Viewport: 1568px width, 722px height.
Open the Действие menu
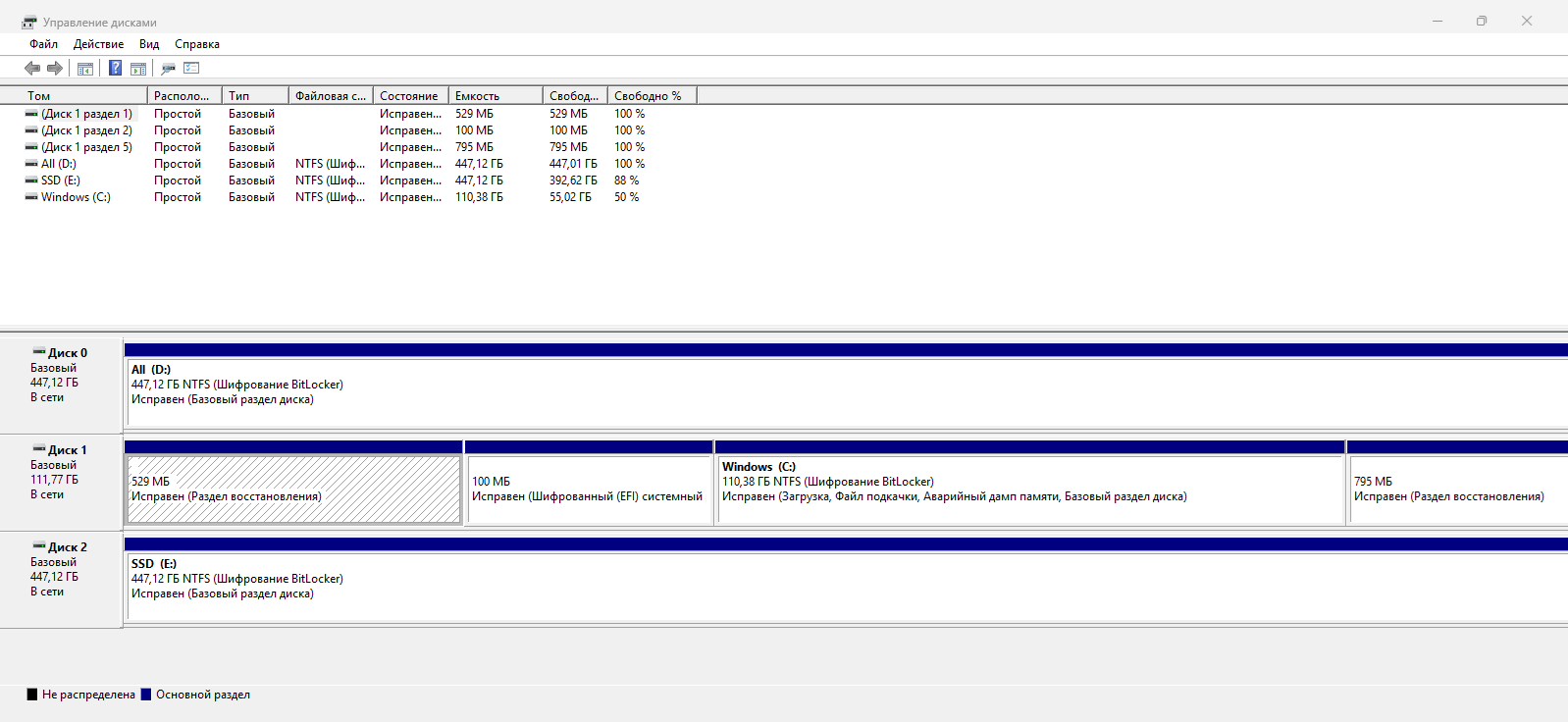pos(98,44)
